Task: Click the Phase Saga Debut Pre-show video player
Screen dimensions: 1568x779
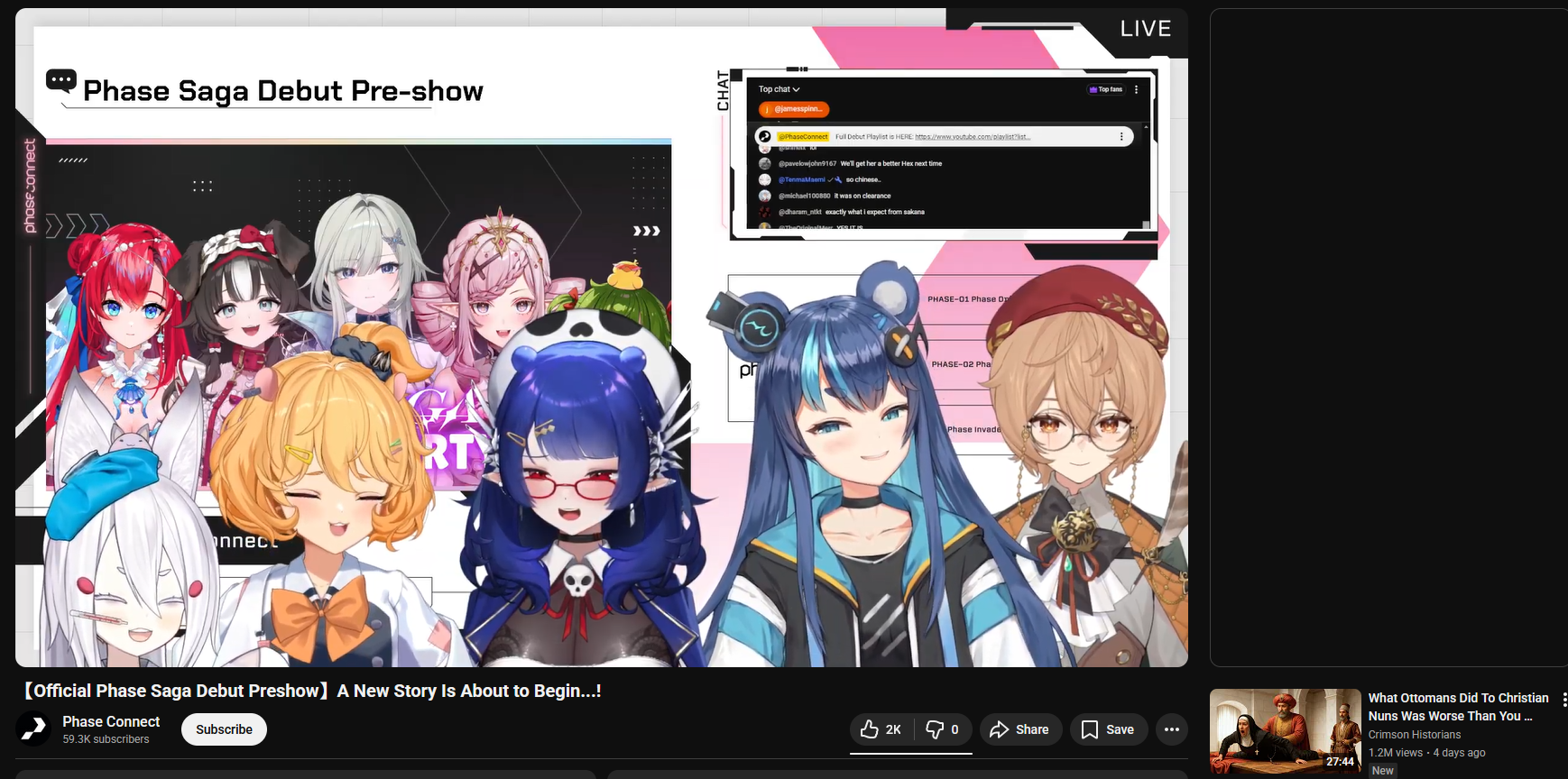Action: click(602, 338)
